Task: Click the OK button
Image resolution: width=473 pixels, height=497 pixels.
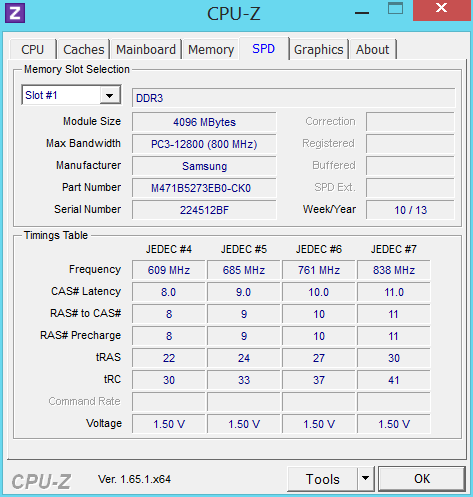Action: (x=422, y=479)
